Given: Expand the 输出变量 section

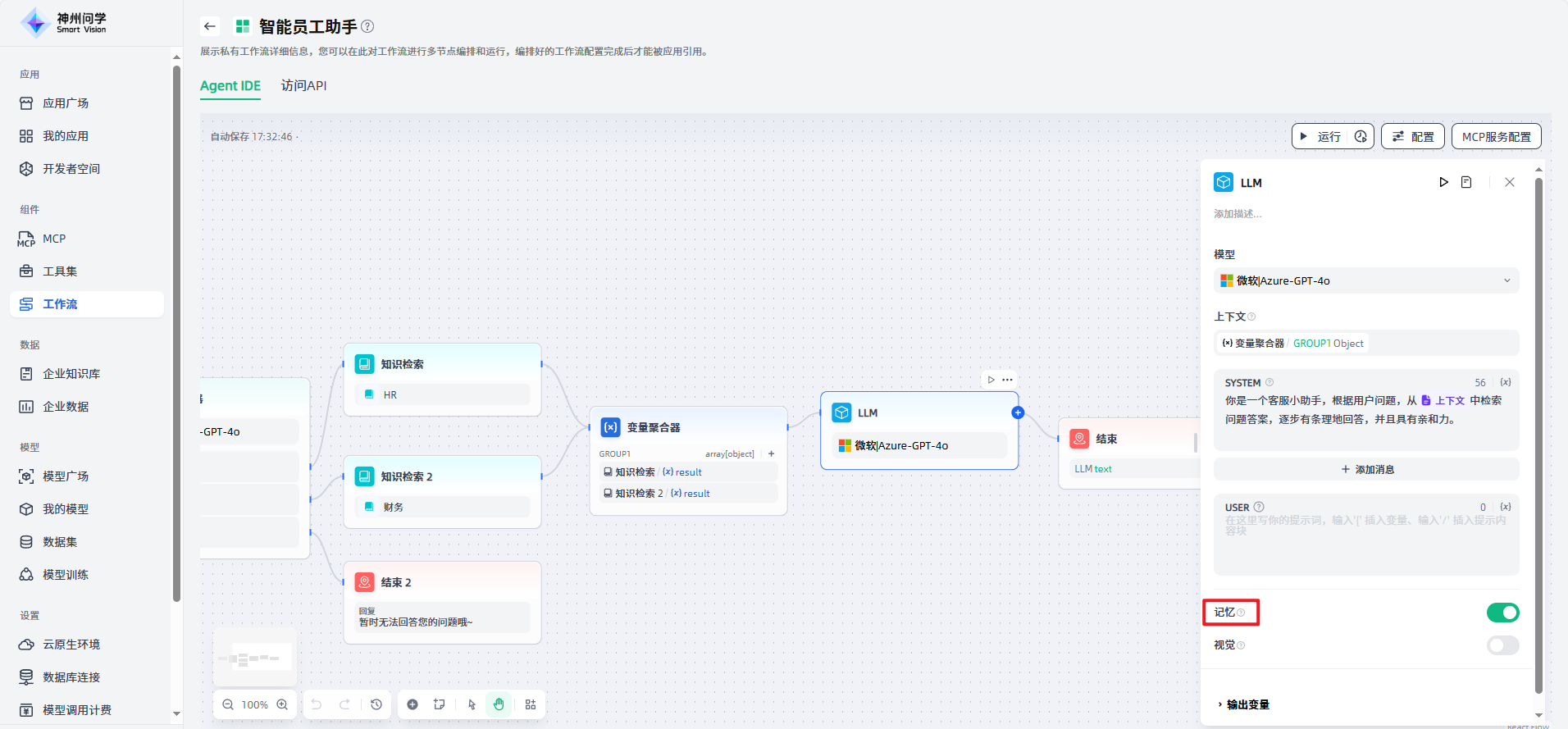Looking at the screenshot, I should click(1247, 704).
